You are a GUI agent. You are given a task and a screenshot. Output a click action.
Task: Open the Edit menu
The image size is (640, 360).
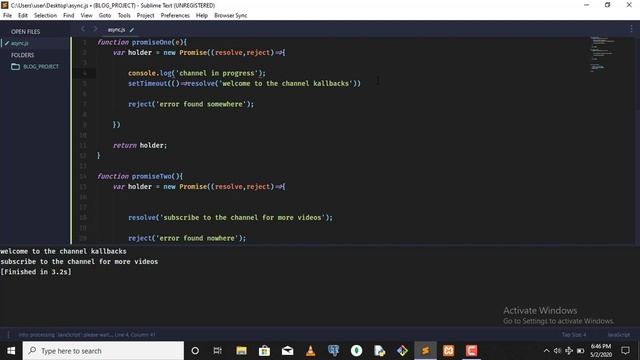pos(23,16)
